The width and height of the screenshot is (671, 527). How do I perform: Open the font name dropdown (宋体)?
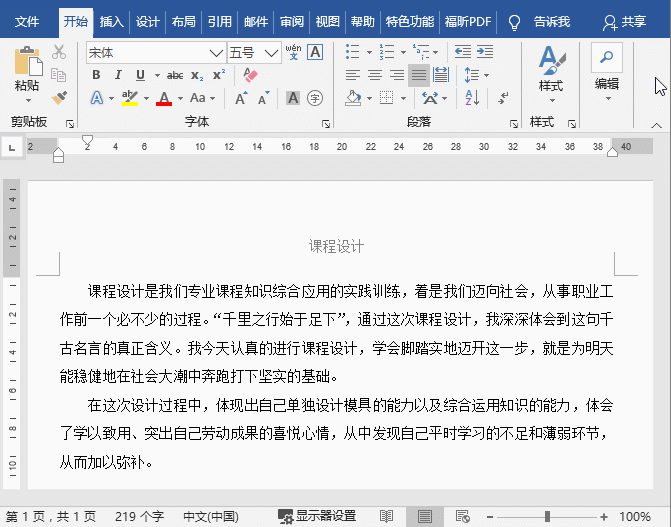pyautogui.click(x=216, y=53)
